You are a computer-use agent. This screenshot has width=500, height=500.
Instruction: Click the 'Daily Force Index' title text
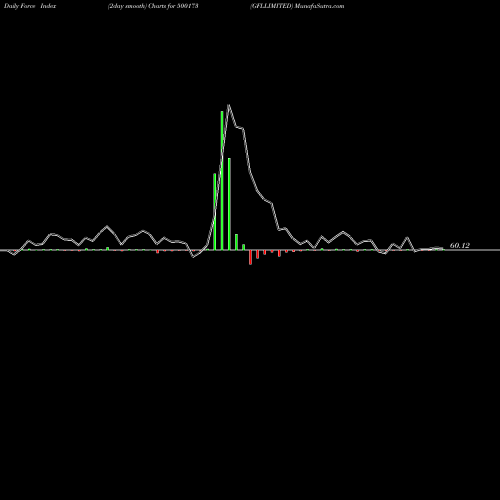point(30,6)
